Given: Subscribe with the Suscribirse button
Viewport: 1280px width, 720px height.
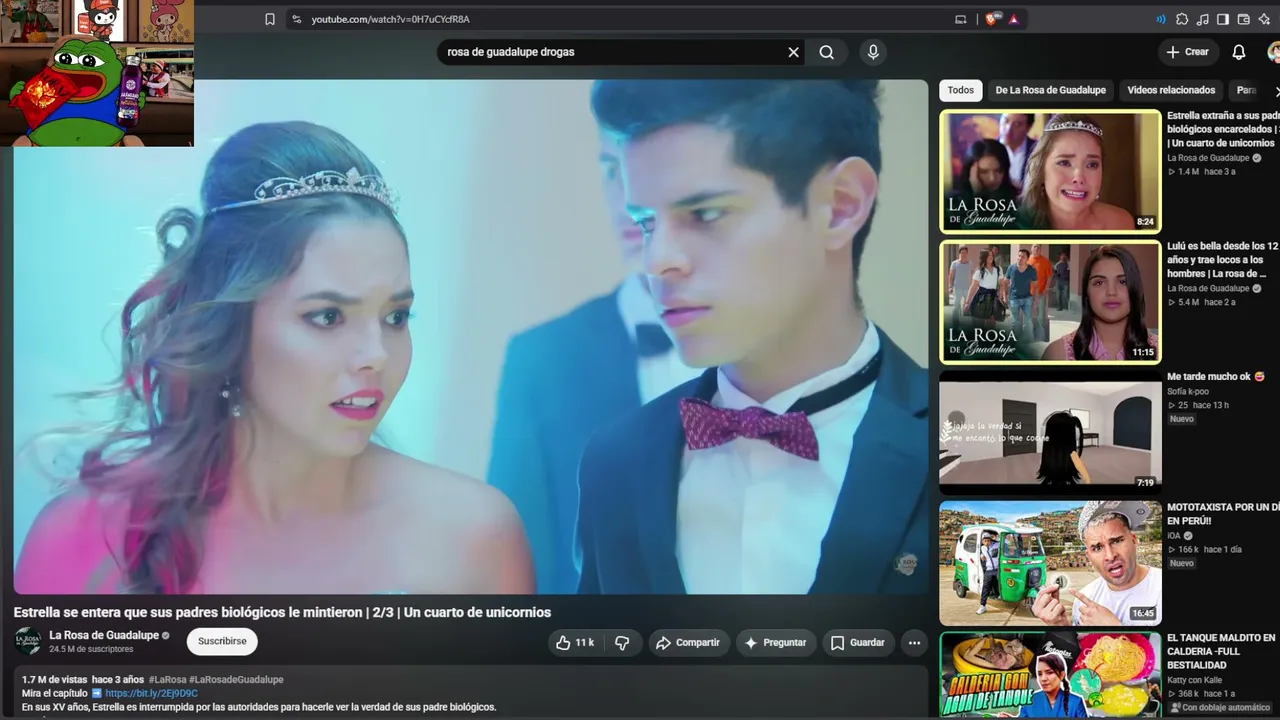Looking at the screenshot, I should tap(222, 641).
